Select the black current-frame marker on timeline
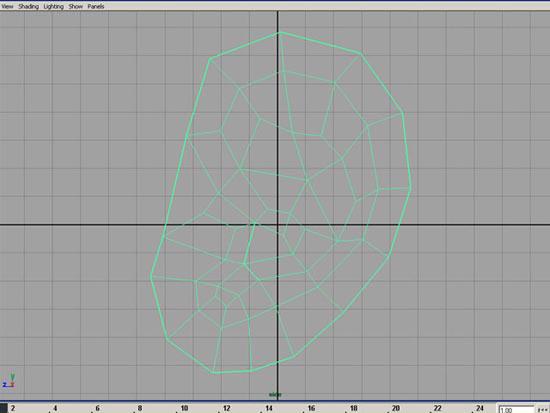The height and width of the screenshot is (413, 550). click(4, 408)
